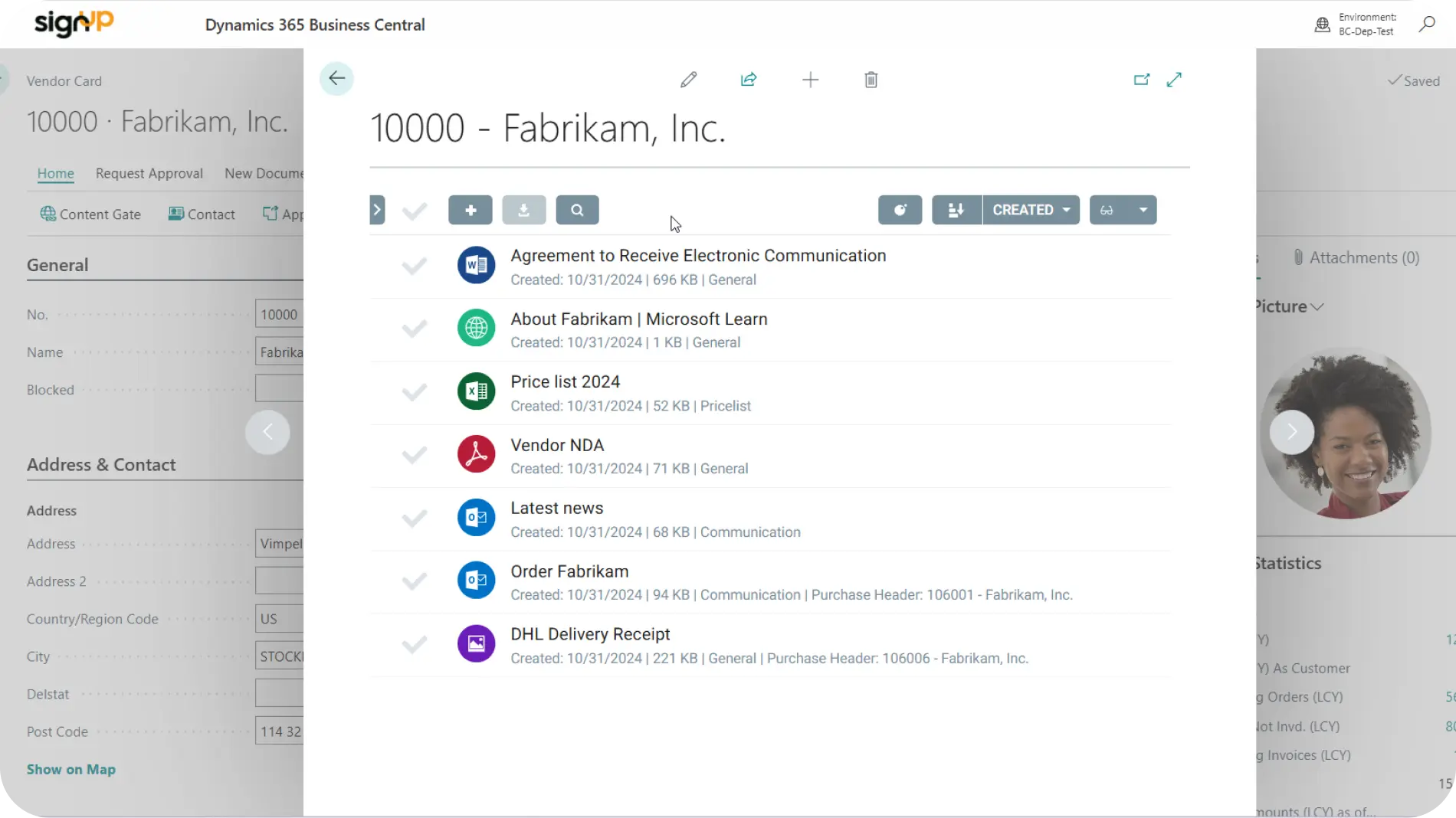Expand panel to full screen icon
1456x818 pixels.
pos(1174,80)
